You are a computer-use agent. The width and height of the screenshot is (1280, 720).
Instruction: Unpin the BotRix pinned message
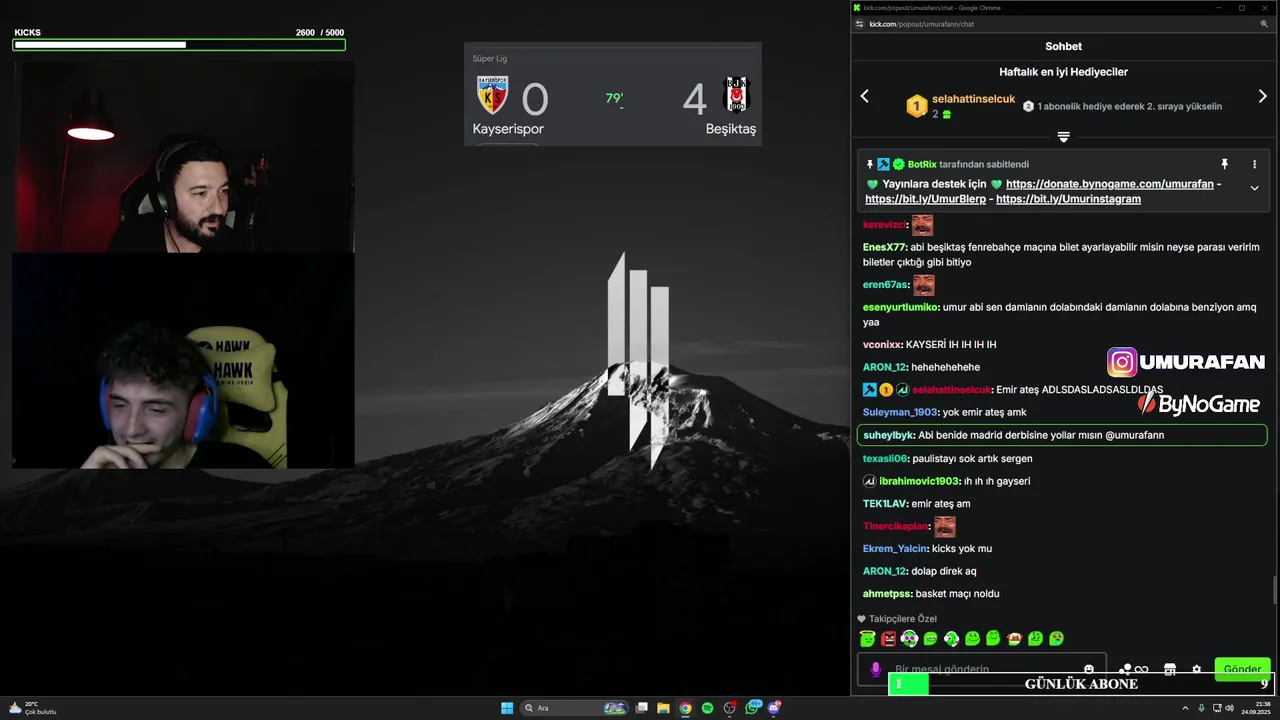point(1224,164)
